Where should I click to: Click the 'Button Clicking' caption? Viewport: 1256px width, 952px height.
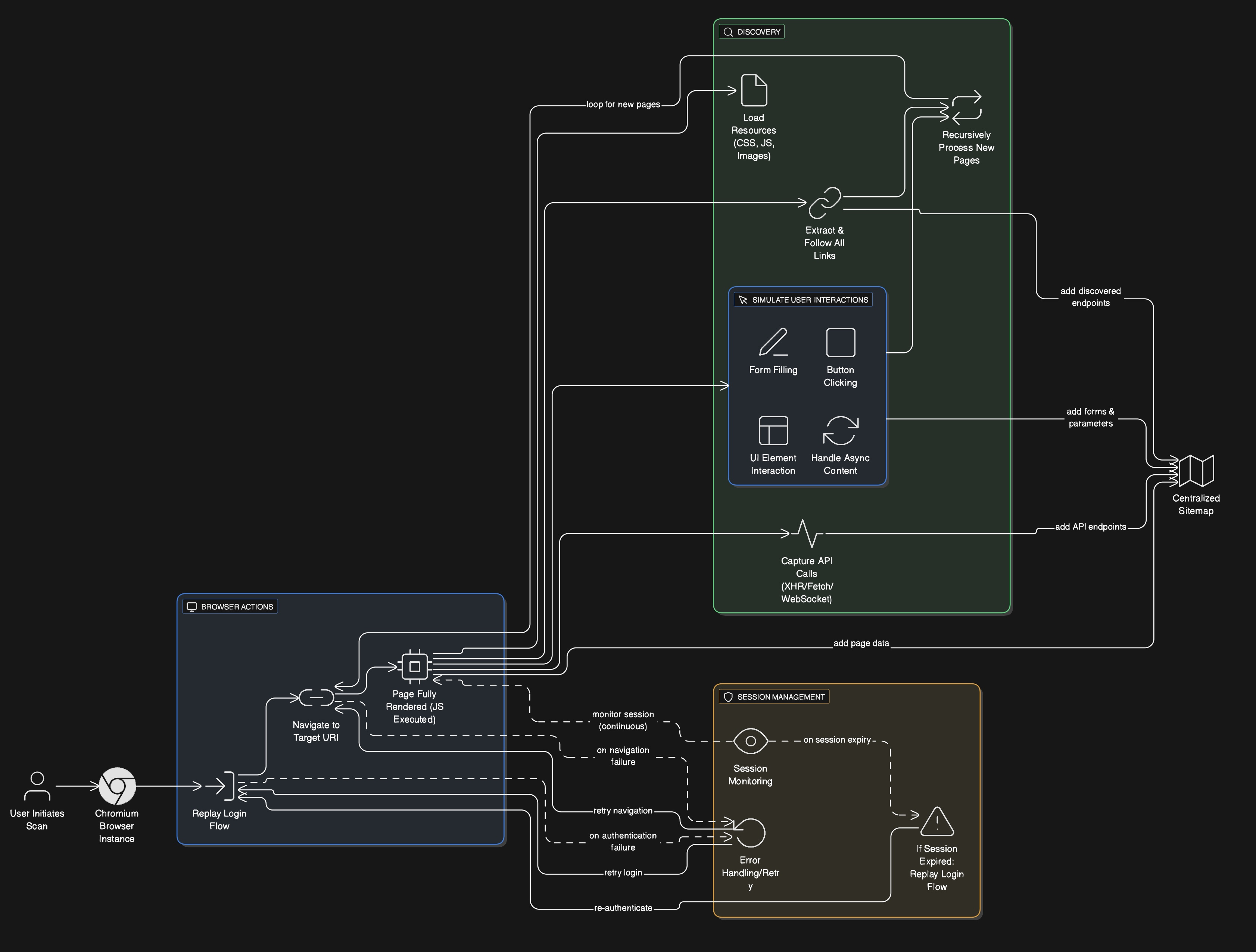click(840, 377)
